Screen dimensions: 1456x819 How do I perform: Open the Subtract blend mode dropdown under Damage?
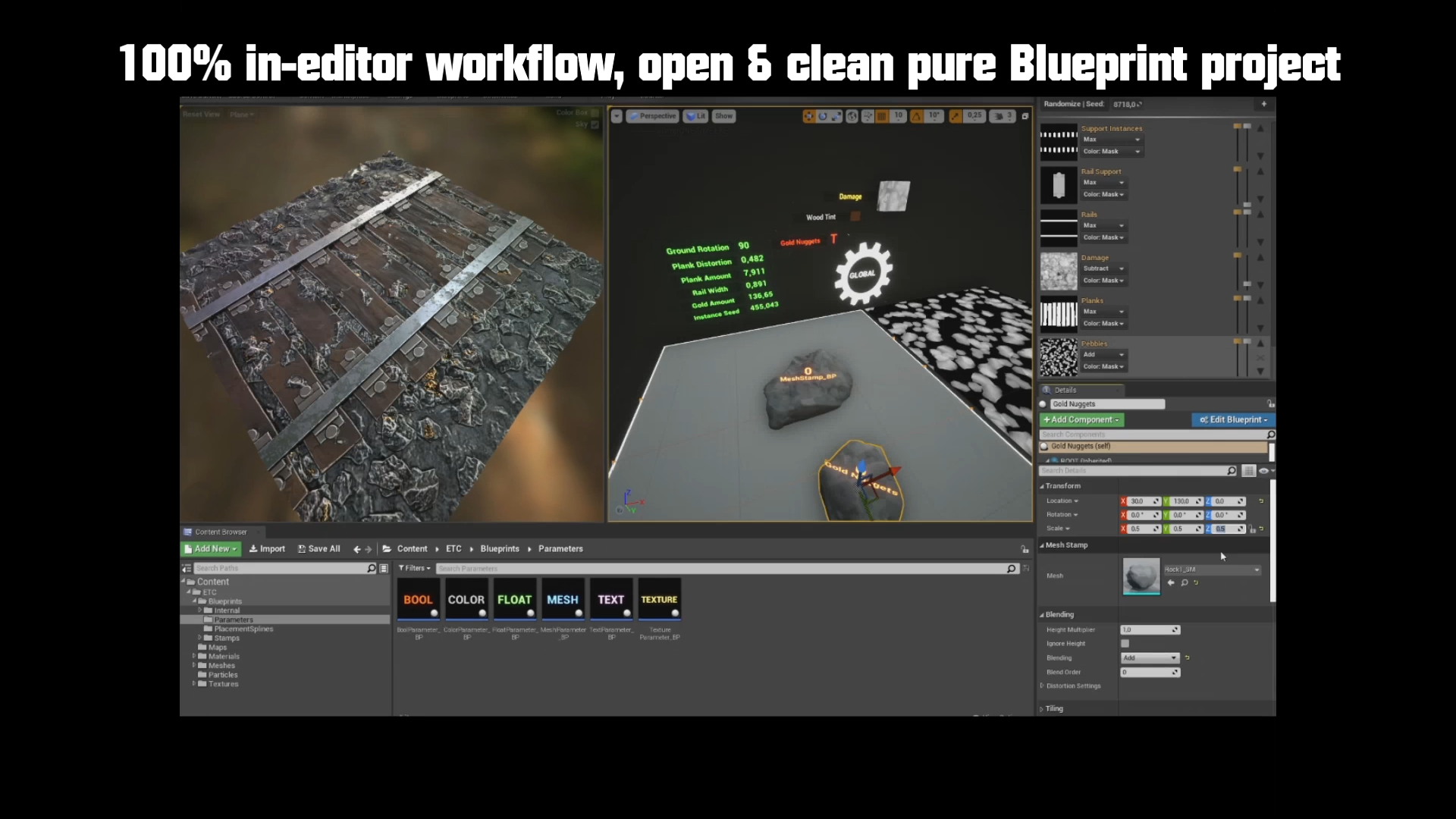(x=1104, y=268)
